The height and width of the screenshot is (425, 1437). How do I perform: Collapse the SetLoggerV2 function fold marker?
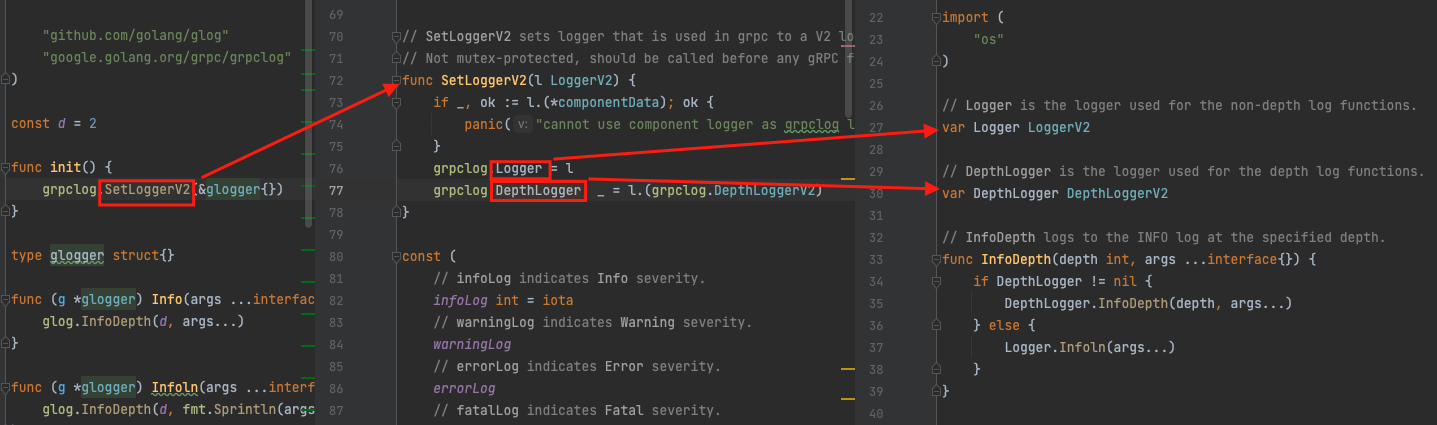[397, 81]
